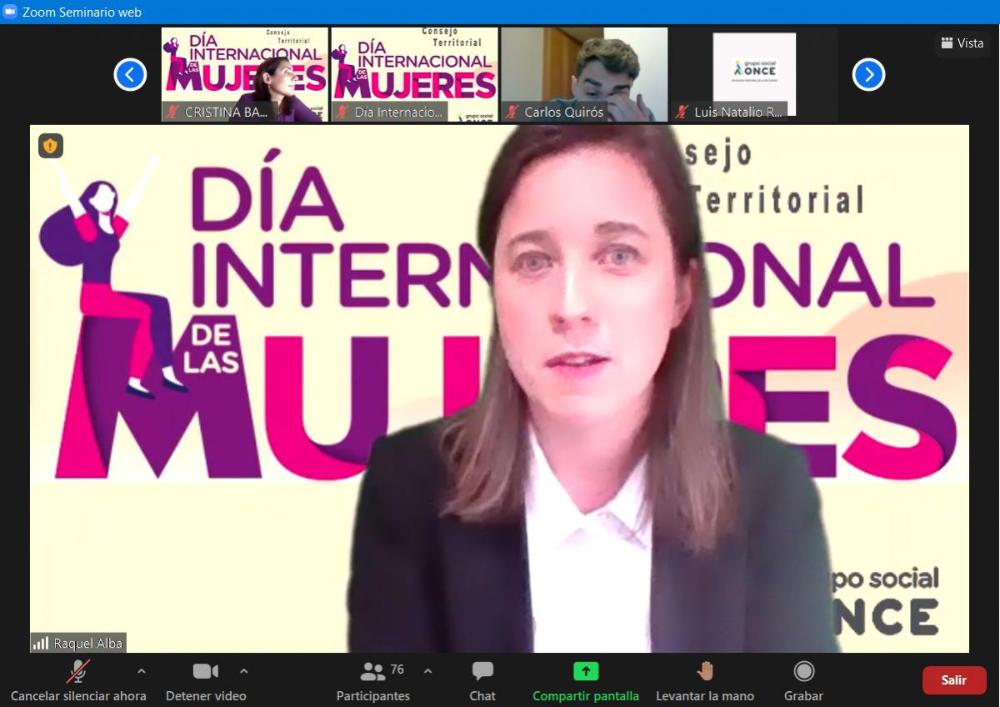The height and width of the screenshot is (707, 1000).
Task: Open the Participantes list icon
Action: (374, 671)
